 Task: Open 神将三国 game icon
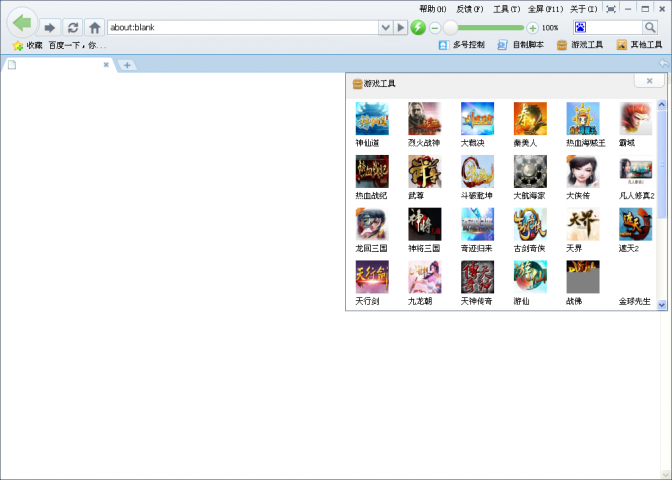click(x=424, y=224)
